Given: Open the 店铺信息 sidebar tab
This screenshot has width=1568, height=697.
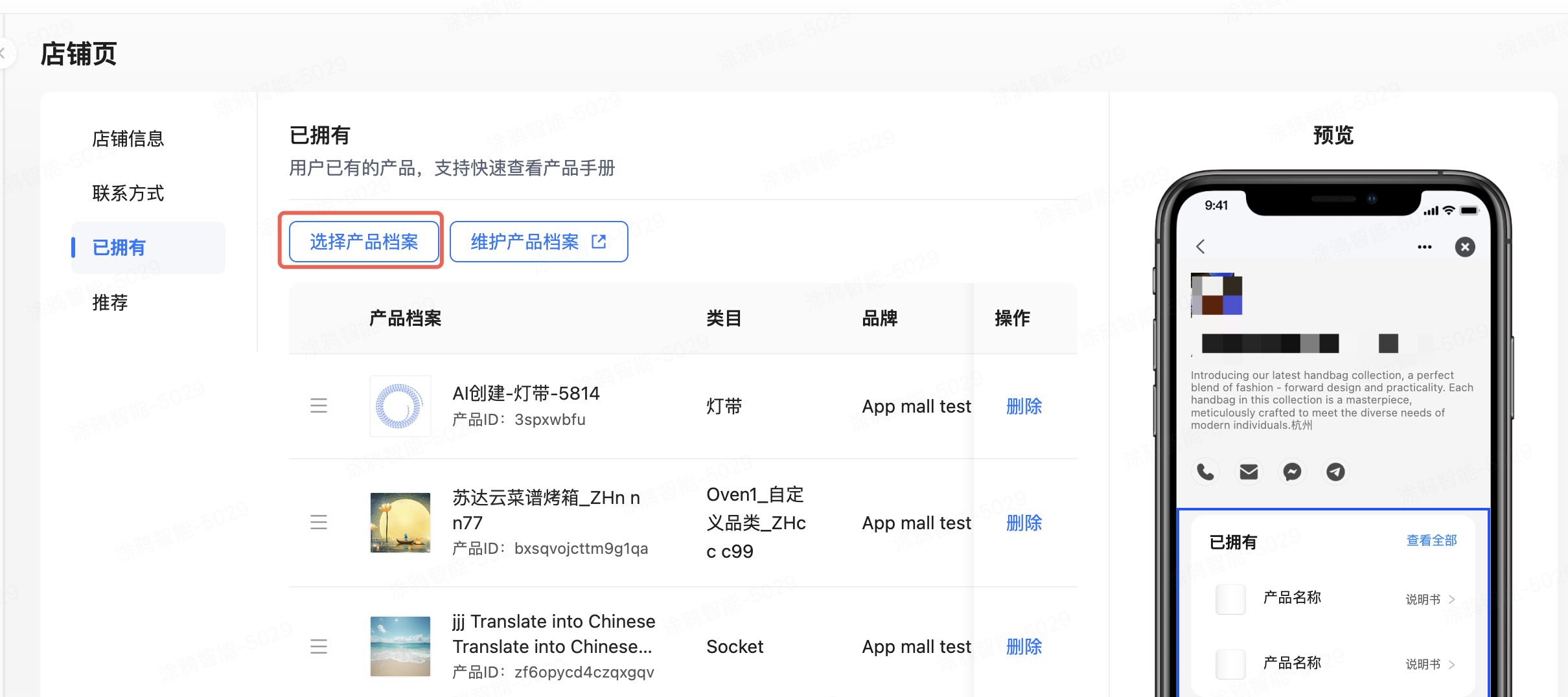Looking at the screenshot, I should pos(128,139).
